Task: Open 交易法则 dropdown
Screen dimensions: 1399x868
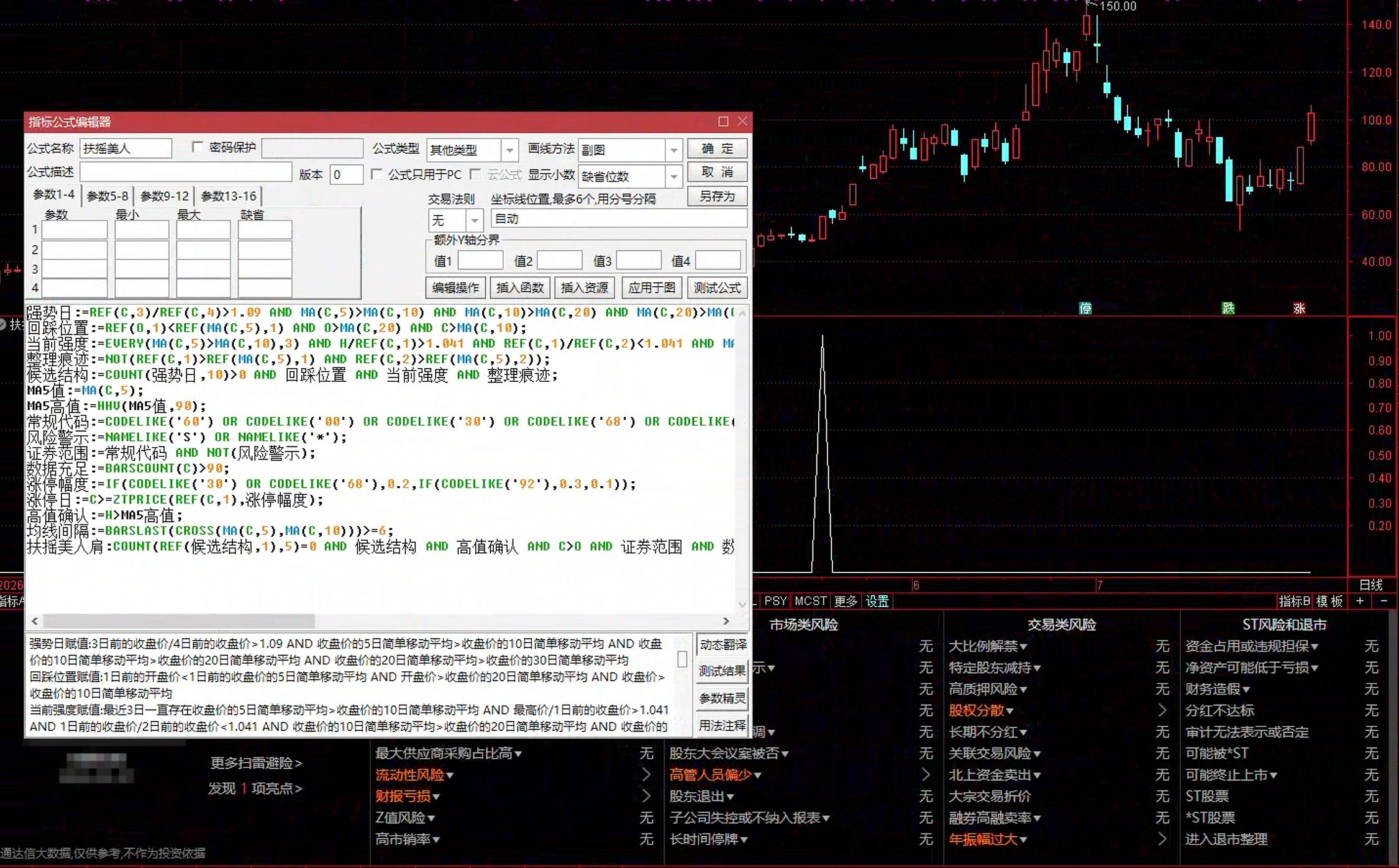Action: [x=475, y=220]
